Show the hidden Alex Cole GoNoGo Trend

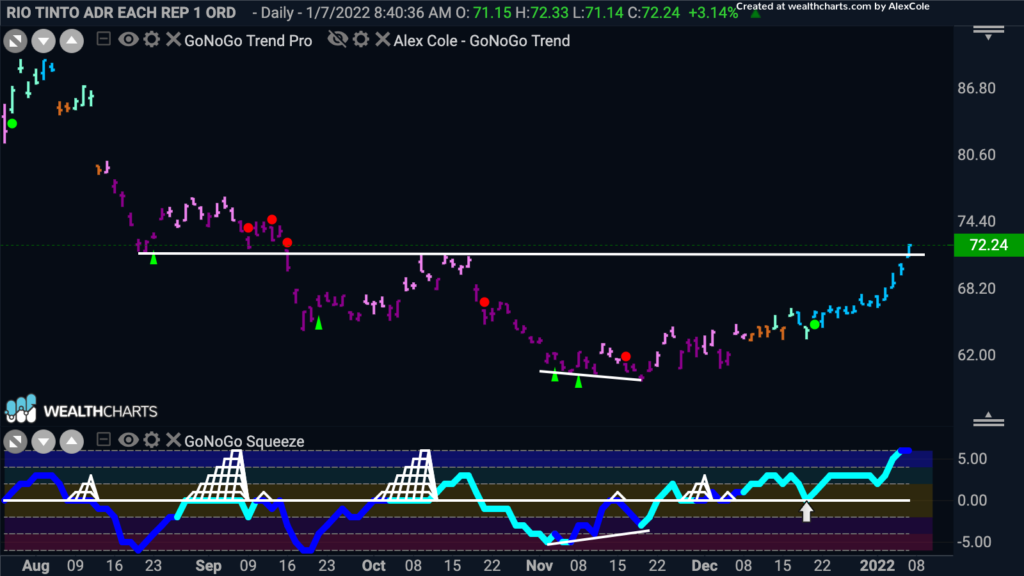(x=338, y=40)
